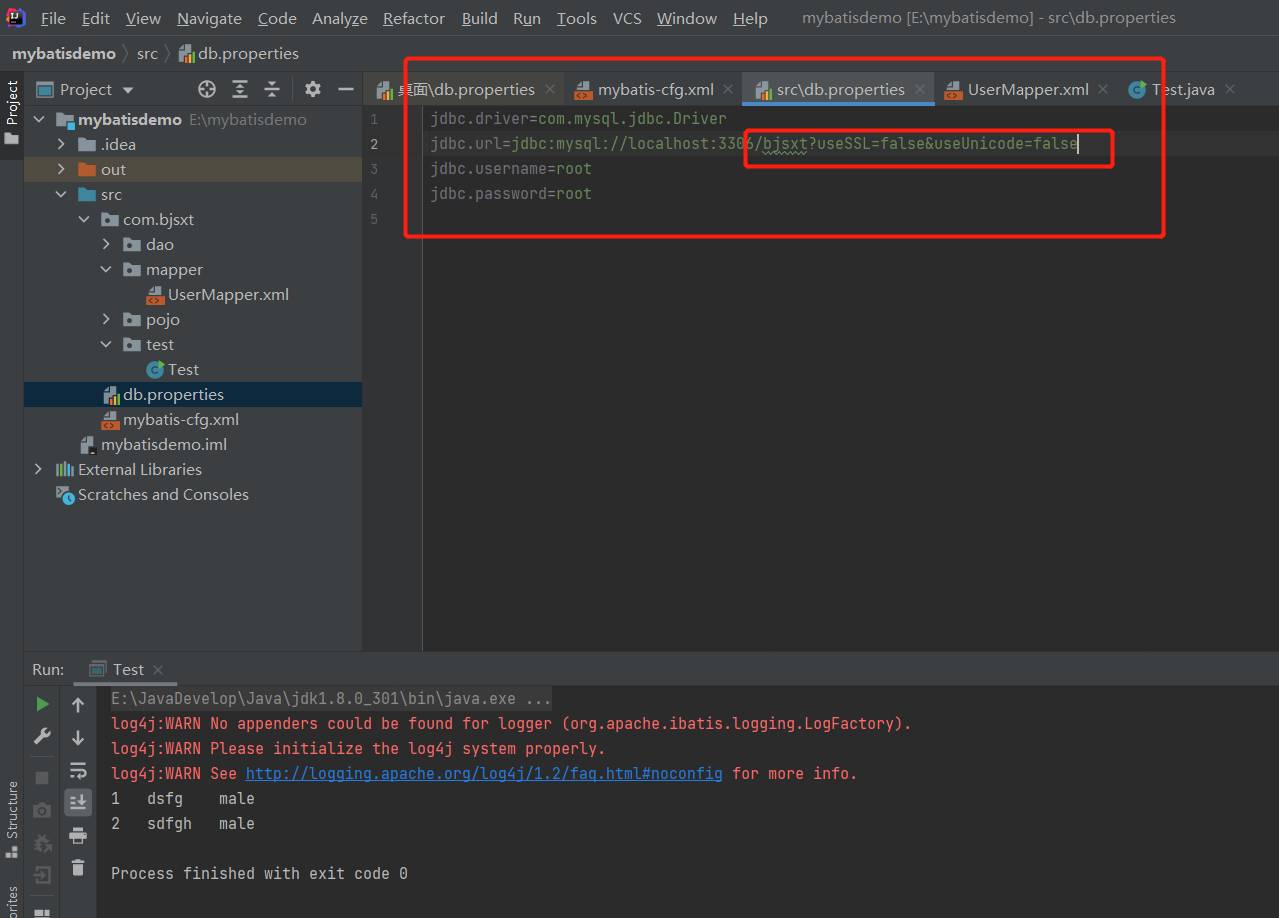Expand the pojo package arrow
Image resolution: width=1279 pixels, height=918 pixels.
pyautogui.click(x=106, y=320)
